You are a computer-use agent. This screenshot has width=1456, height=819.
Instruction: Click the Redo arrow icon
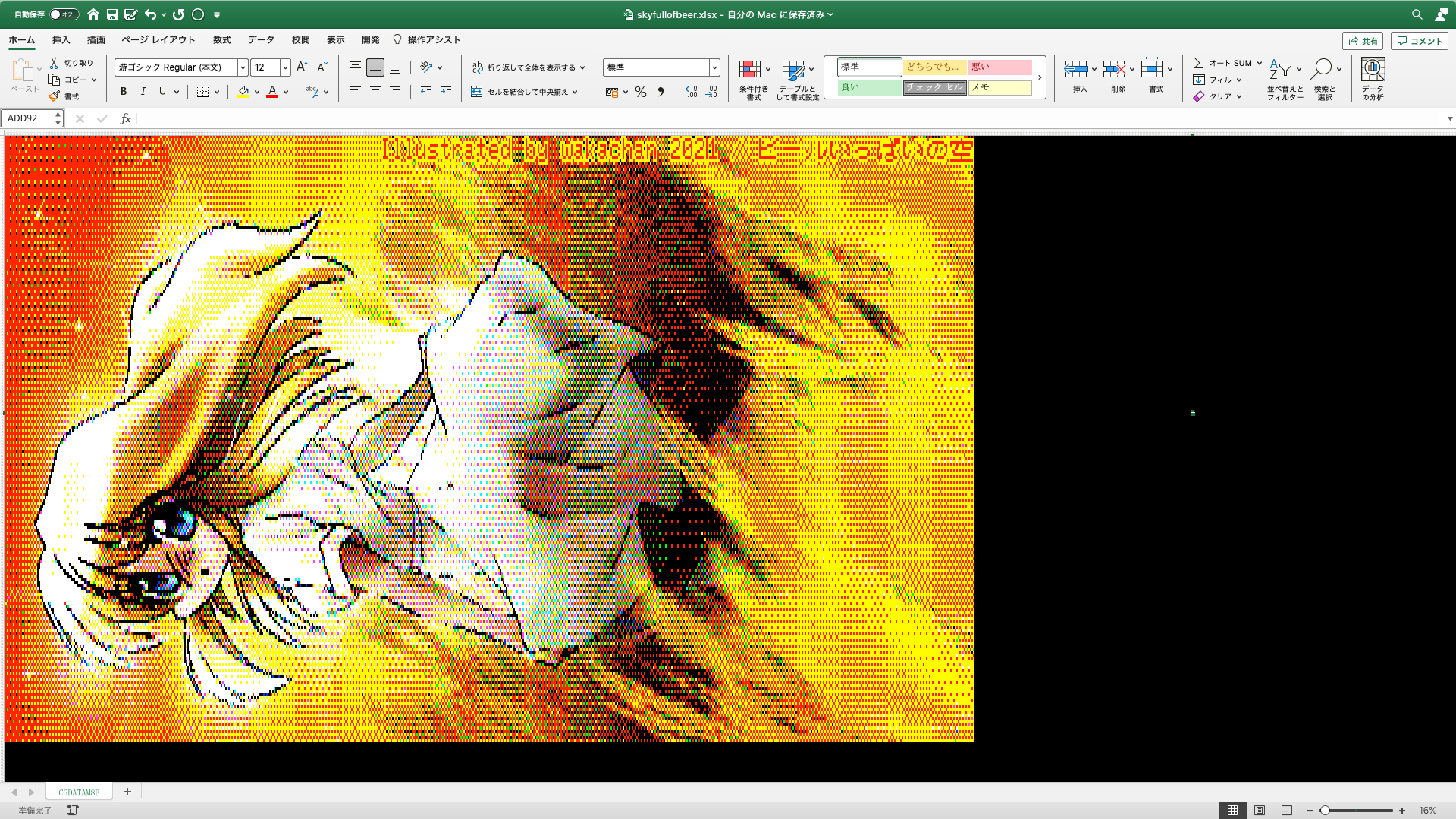click(x=178, y=14)
